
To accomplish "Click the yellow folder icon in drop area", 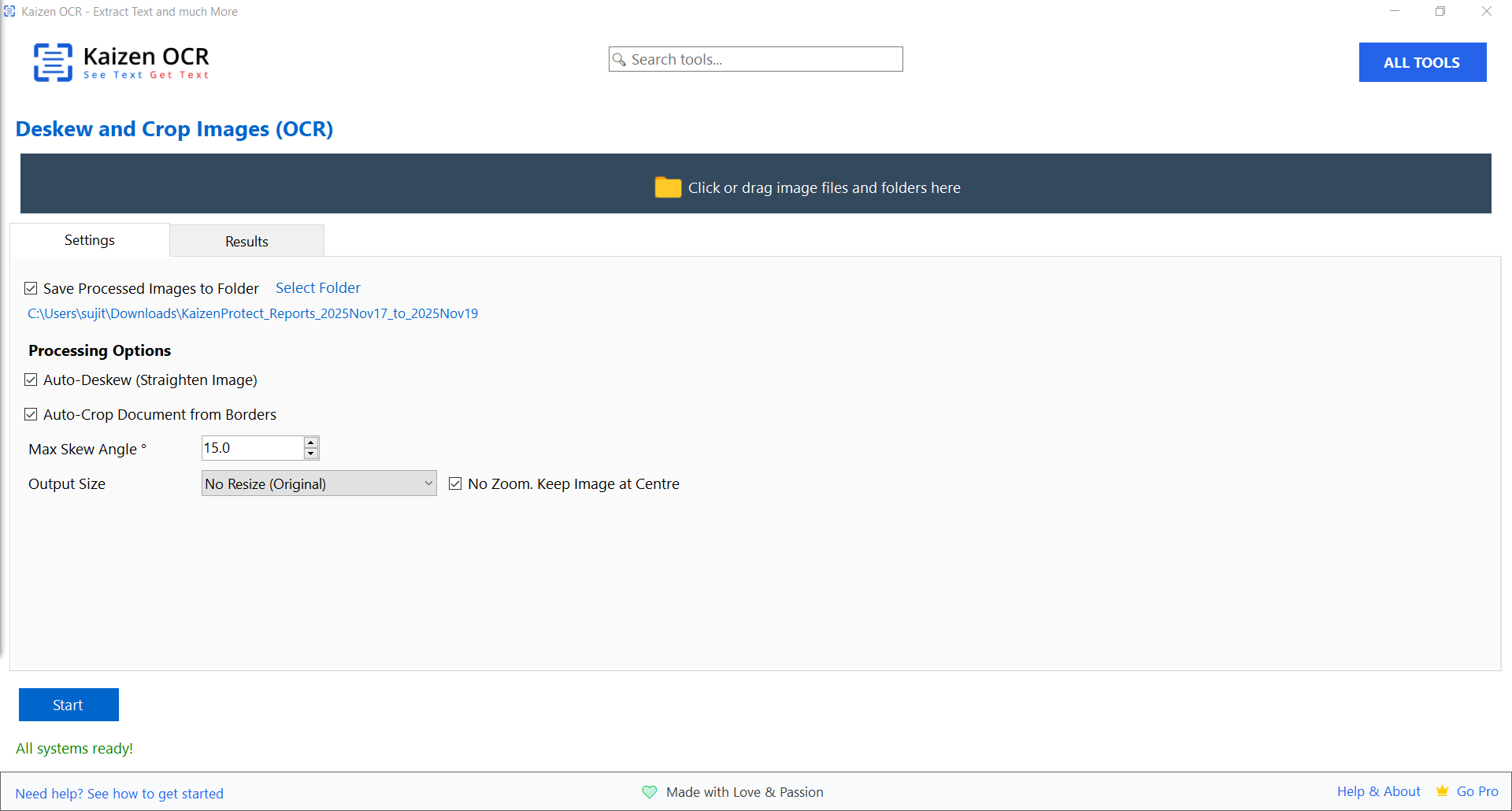I will [x=668, y=187].
